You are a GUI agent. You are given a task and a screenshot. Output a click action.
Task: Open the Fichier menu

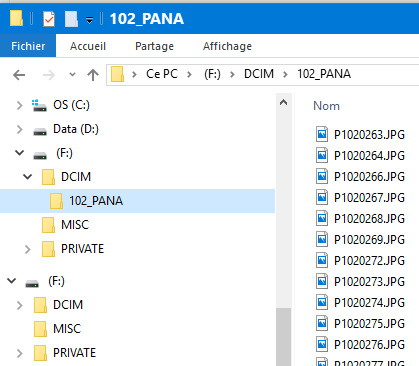click(x=28, y=46)
